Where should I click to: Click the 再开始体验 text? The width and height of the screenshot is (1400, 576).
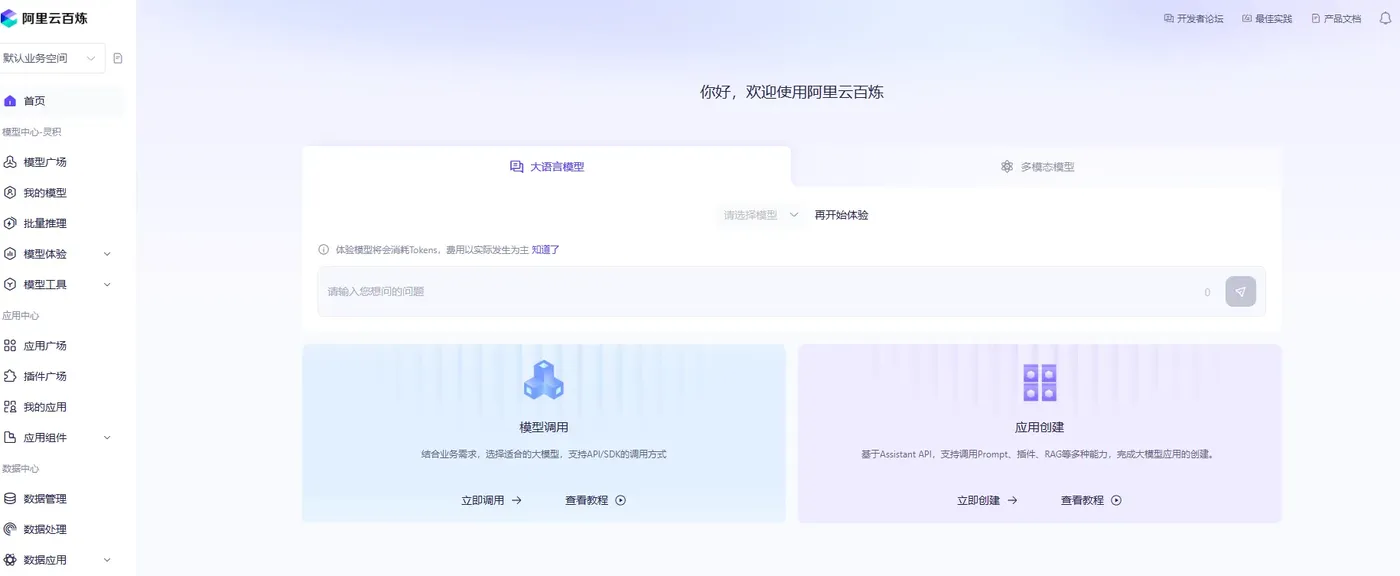[841, 215]
